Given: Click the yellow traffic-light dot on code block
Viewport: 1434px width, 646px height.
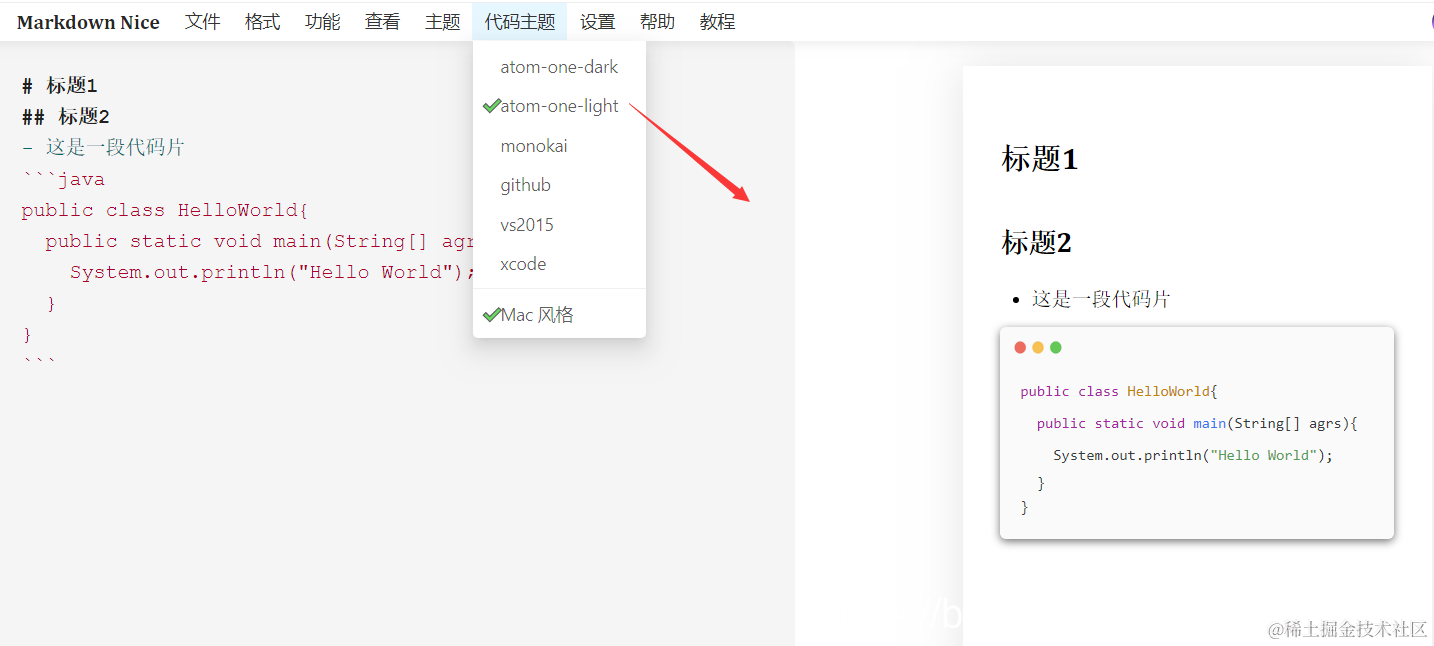Looking at the screenshot, I should click(1038, 347).
